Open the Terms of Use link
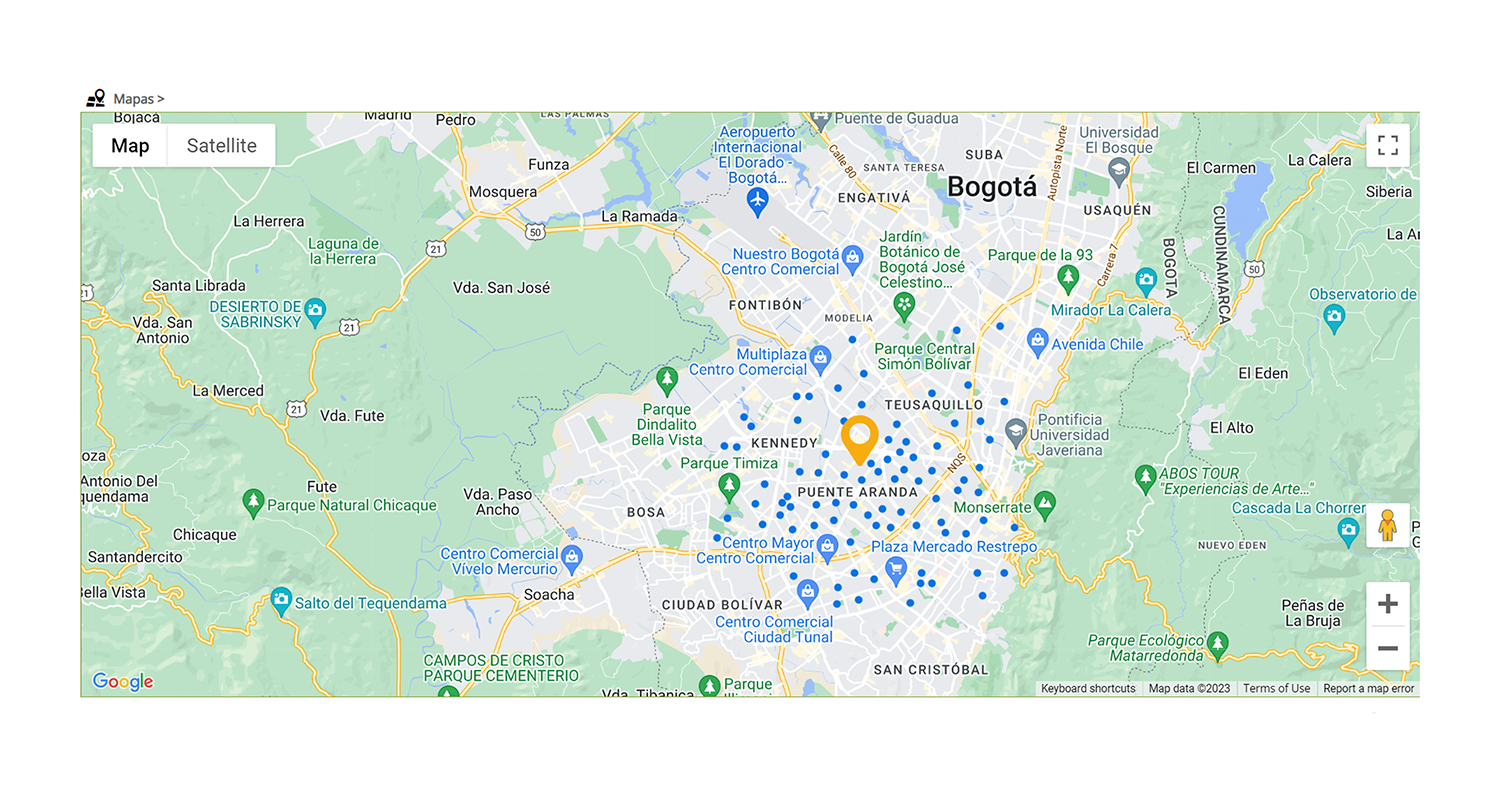The height and width of the screenshot is (800, 1500). [x=1276, y=688]
